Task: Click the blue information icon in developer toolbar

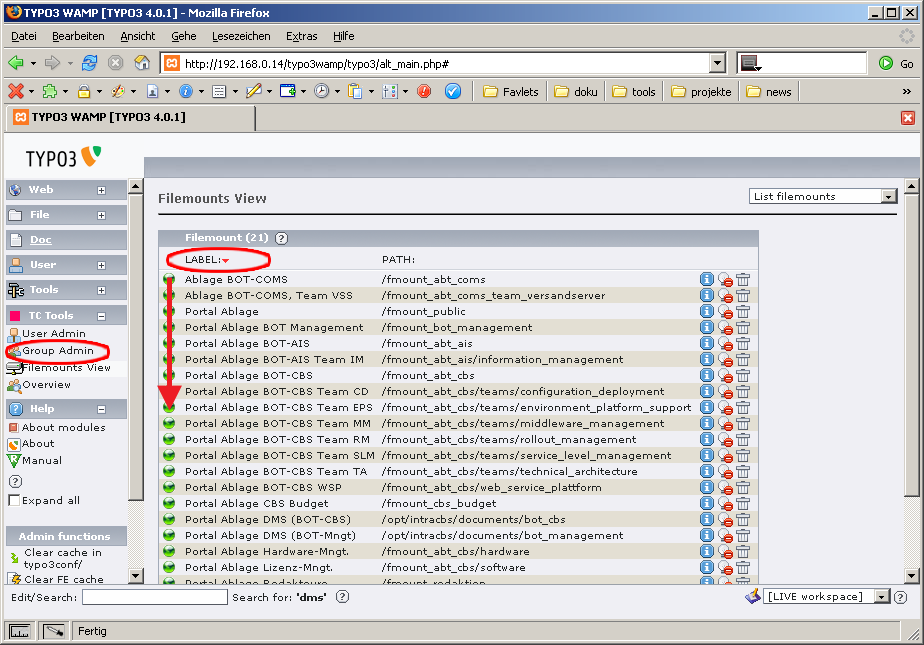Action: coord(186,91)
